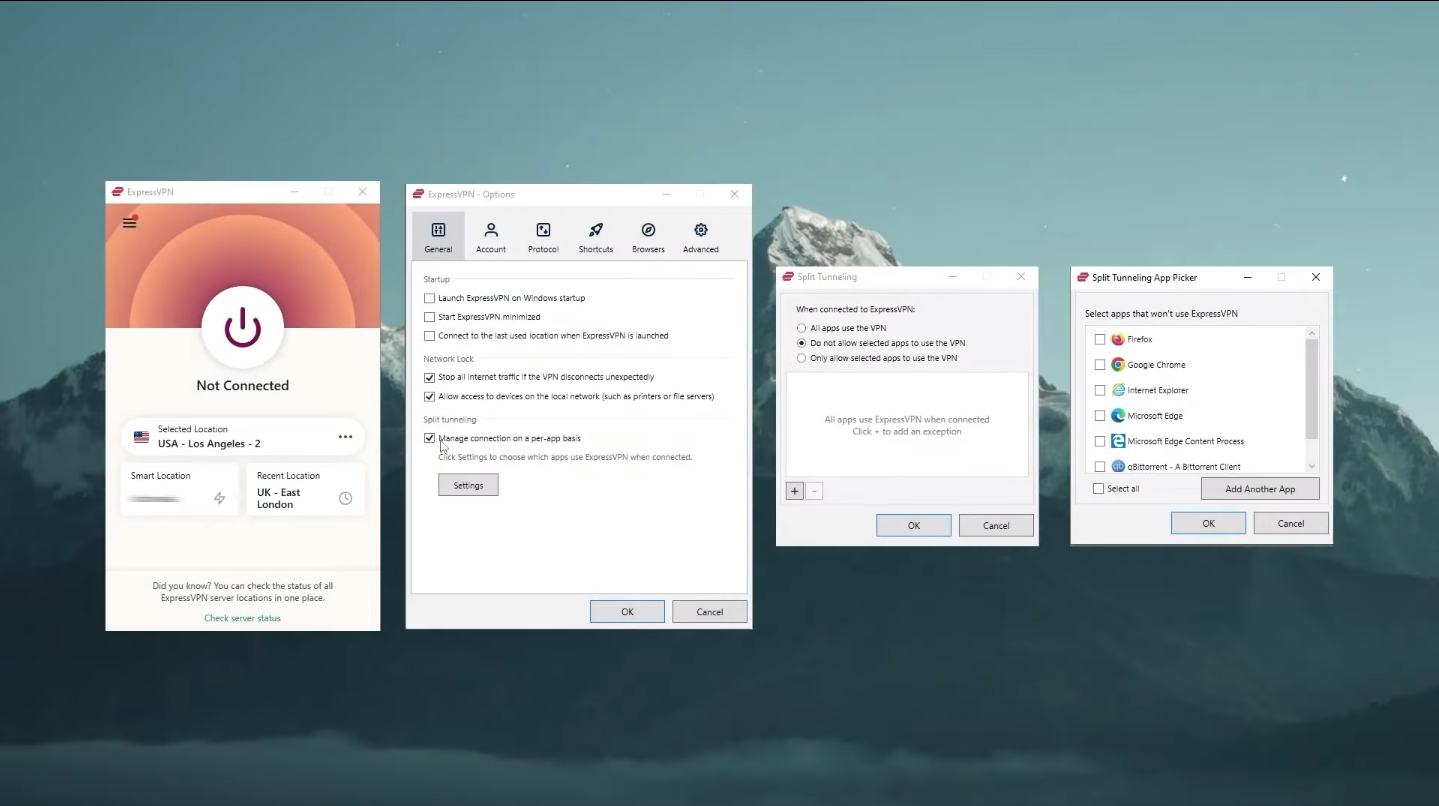This screenshot has width=1439, height=806.
Task: Open location options via three dots
Action: (345, 437)
